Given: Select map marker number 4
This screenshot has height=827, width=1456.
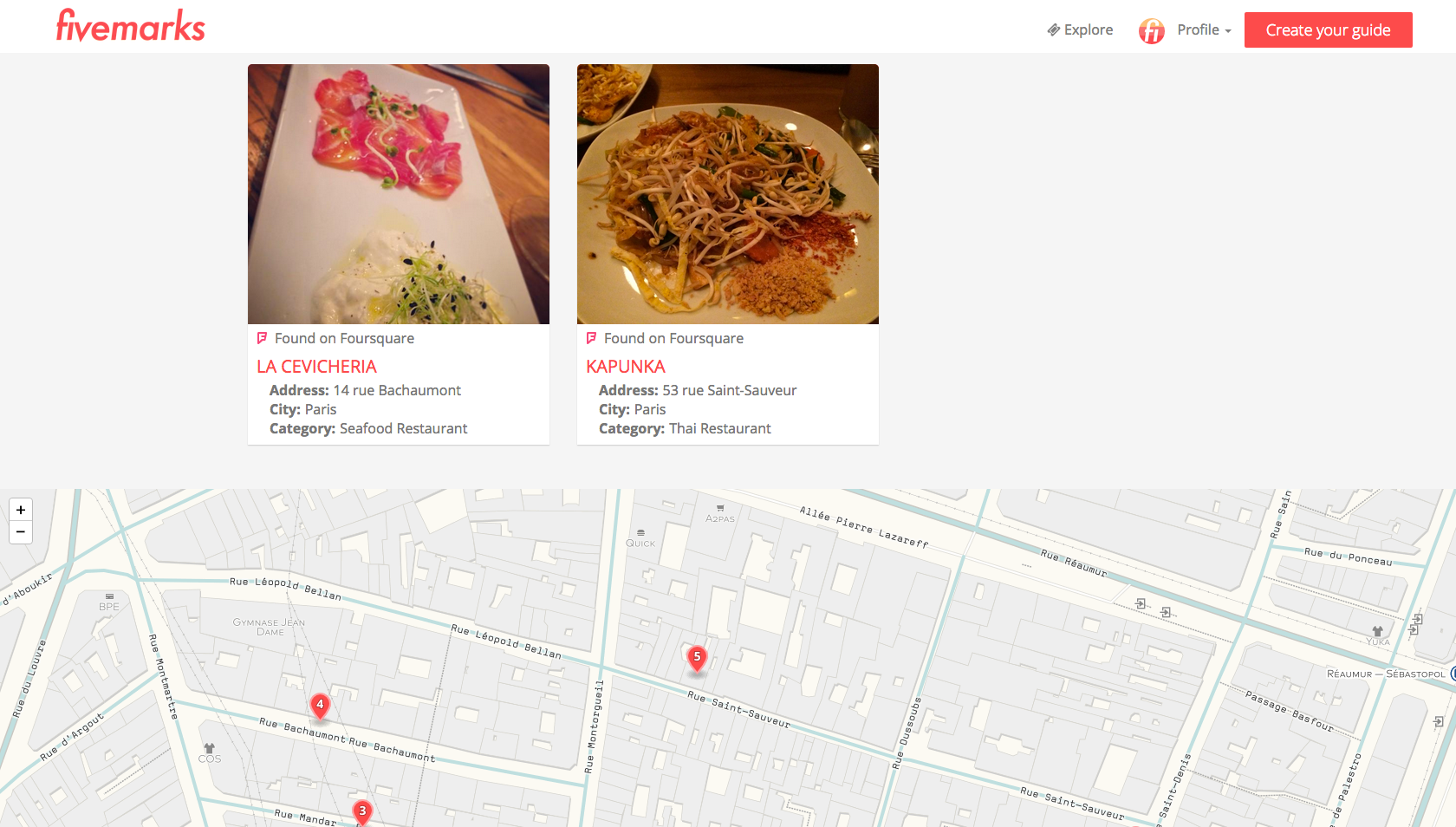Looking at the screenshot, I should tap(320, 707).
